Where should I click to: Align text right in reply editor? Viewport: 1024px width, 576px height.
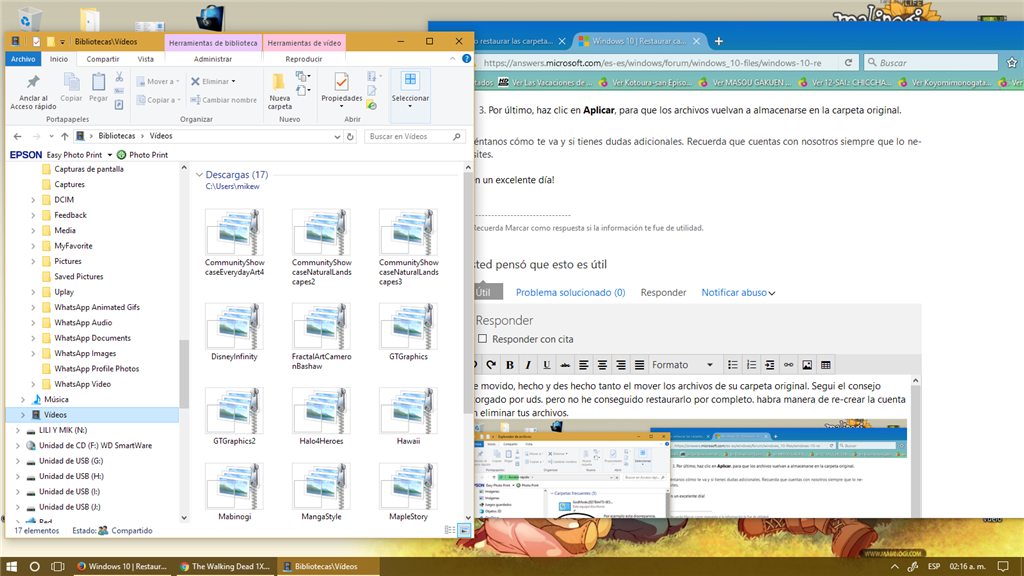[x=620, y=365]
